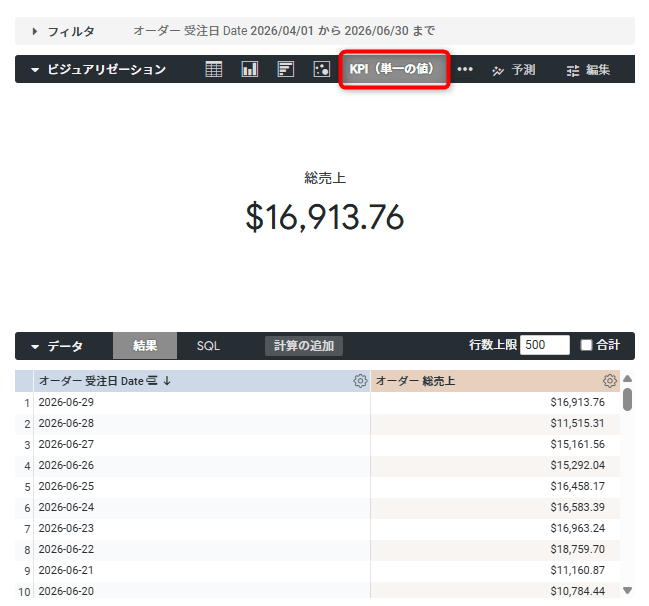Click the $16,913.76 cell in row 1
Image resolution: width=649 pixels, height=606 pixels.
click(495, 402)
